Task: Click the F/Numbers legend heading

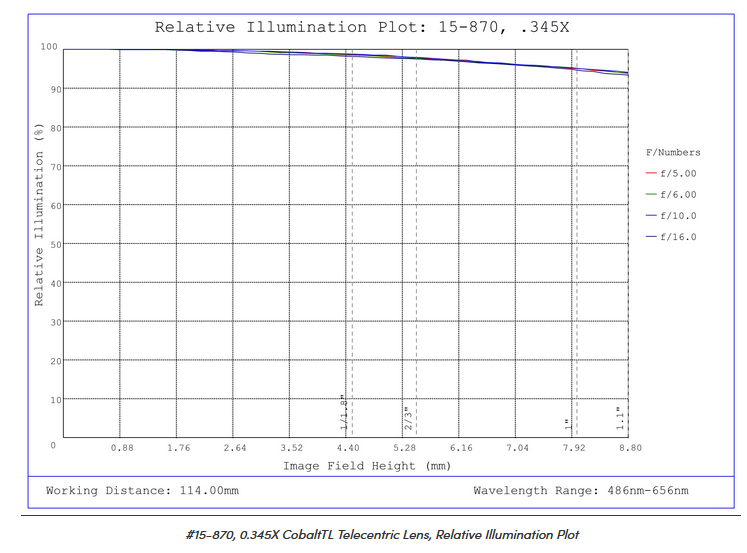Action: [x=673, y=153]
